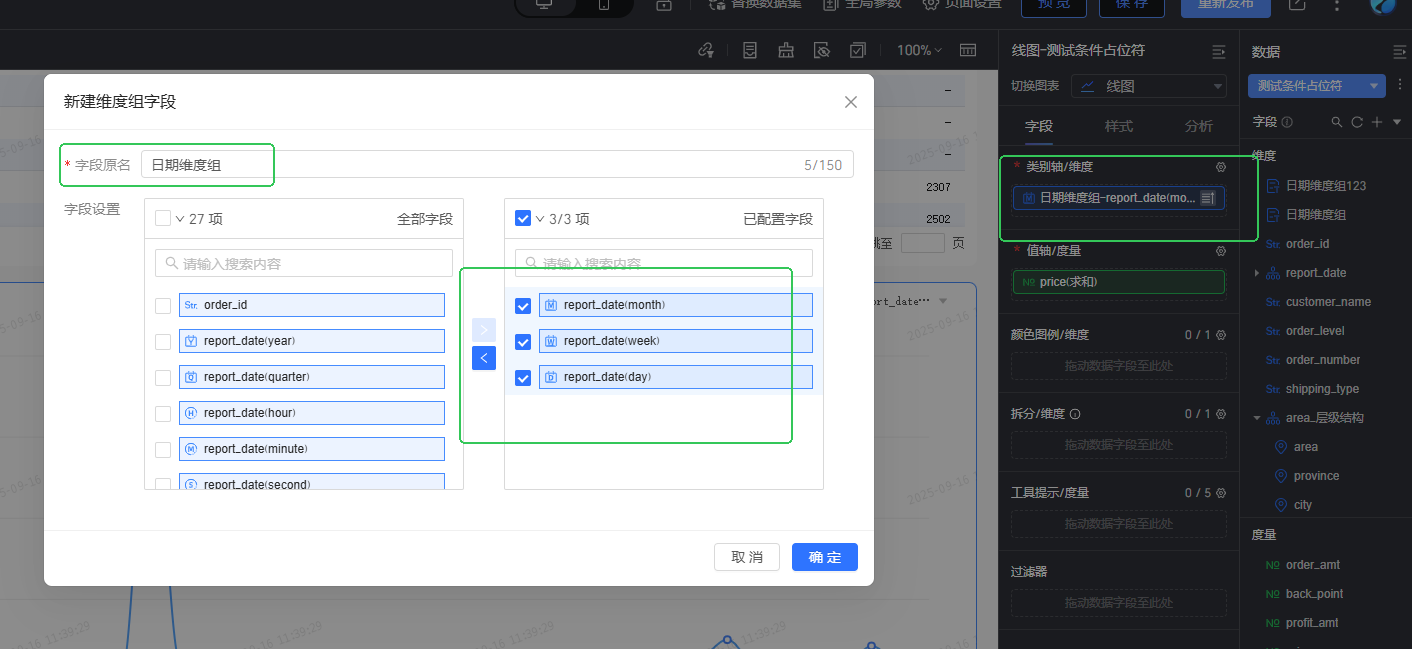The image size is (1412, 649).
Task: Open settings gear for 类别轴/维度
Action: [1220, 167]
